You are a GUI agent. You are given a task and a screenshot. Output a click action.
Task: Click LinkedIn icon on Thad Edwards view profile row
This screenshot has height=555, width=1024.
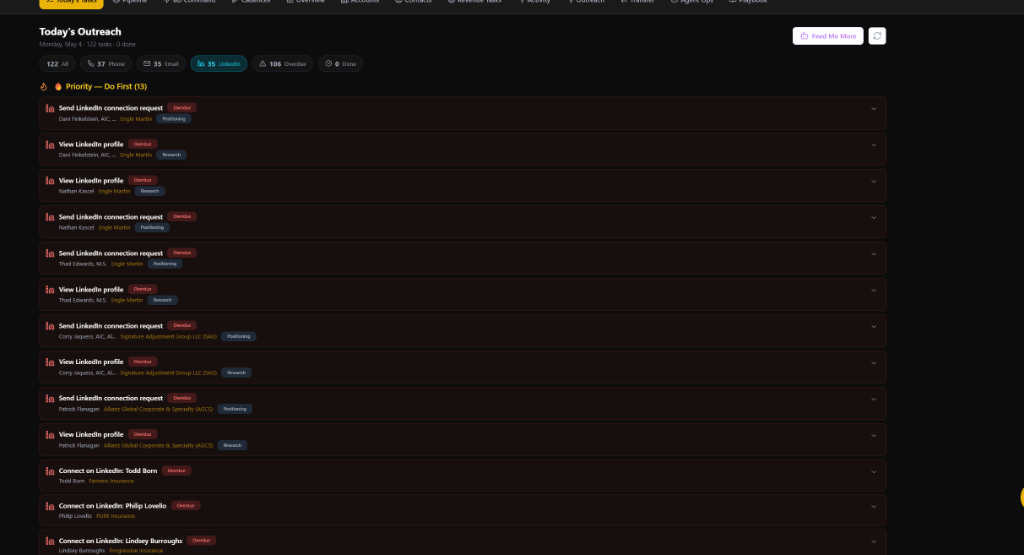tap(50, 290)
